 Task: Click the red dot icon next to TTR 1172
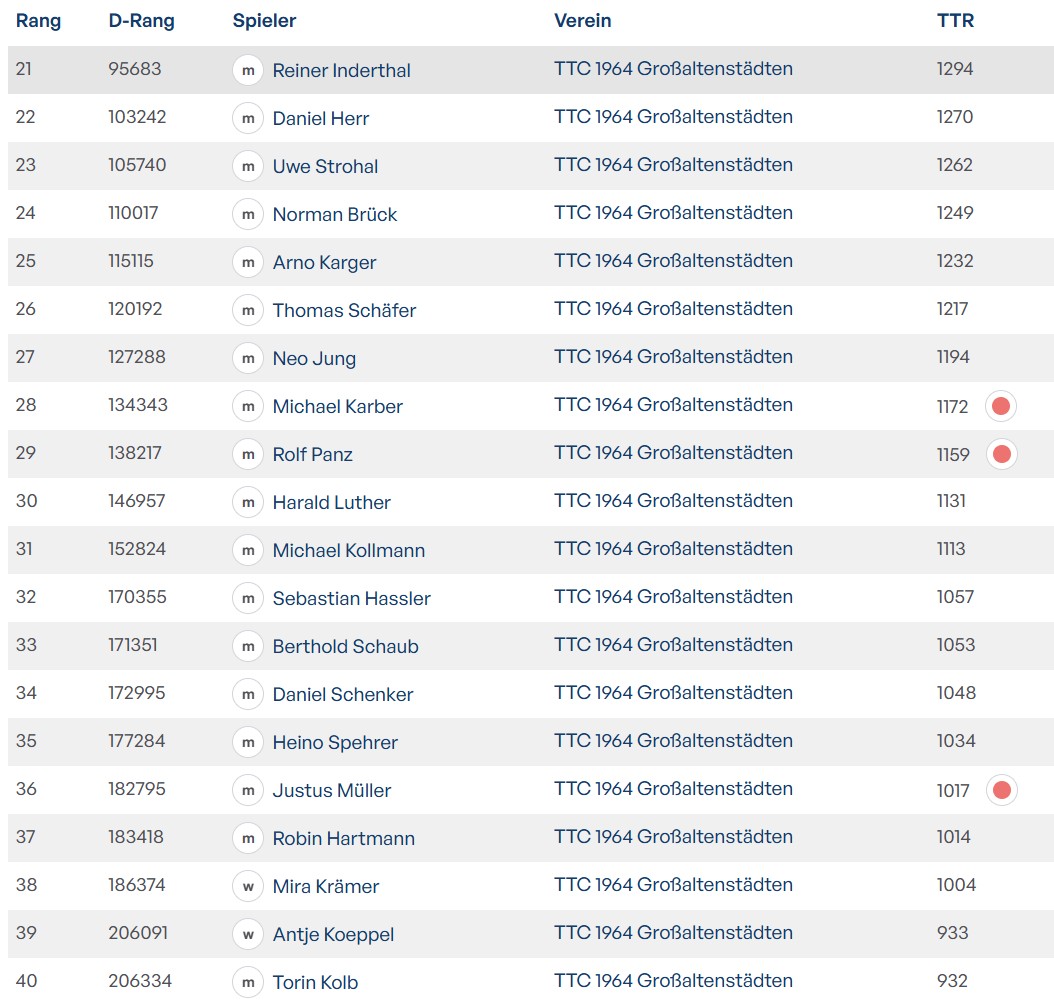(x=1001, y=406)
